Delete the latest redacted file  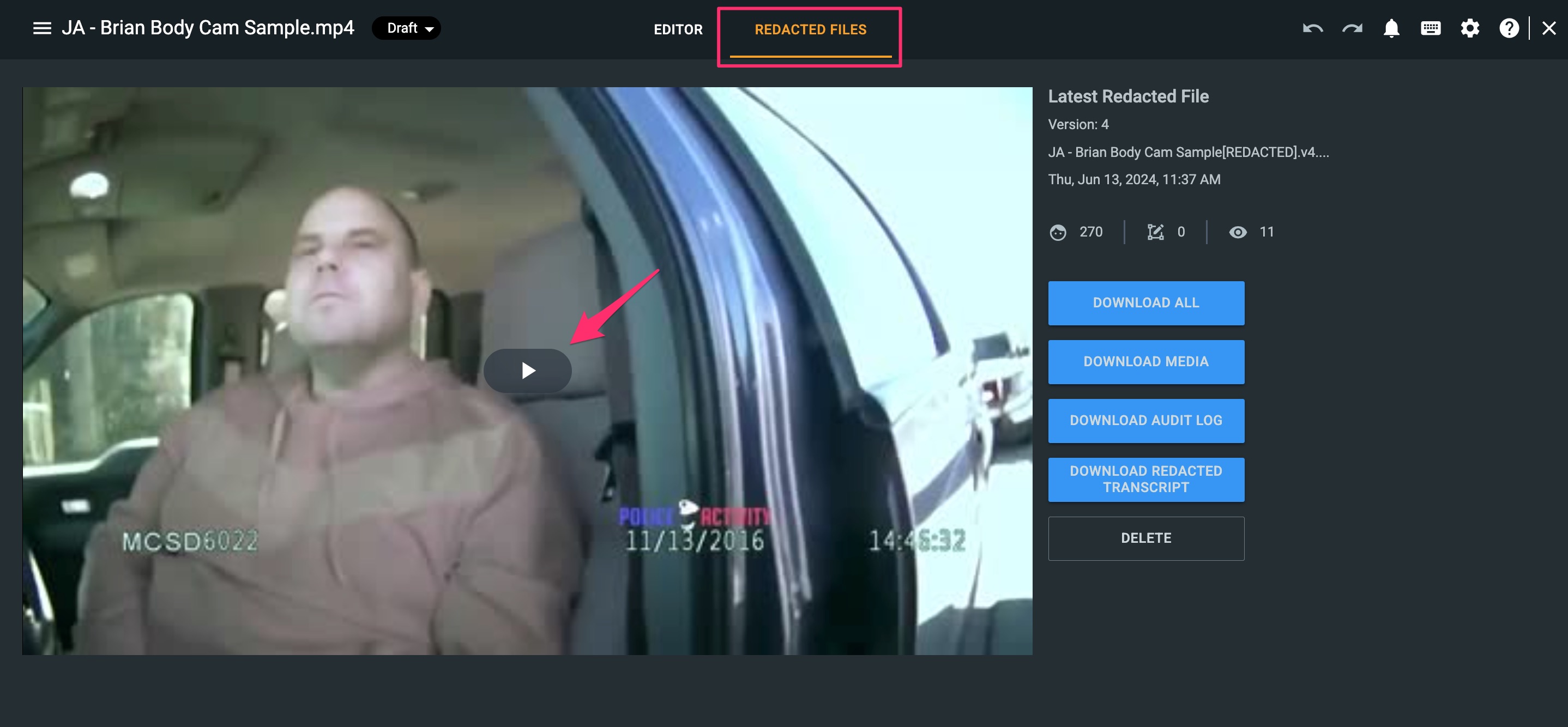pyautogui.click(x=1145, y=538)
